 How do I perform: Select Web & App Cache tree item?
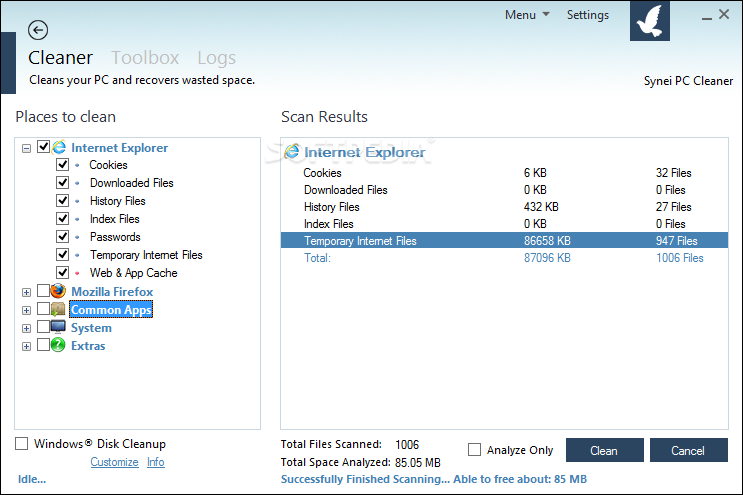coord(134,273)
